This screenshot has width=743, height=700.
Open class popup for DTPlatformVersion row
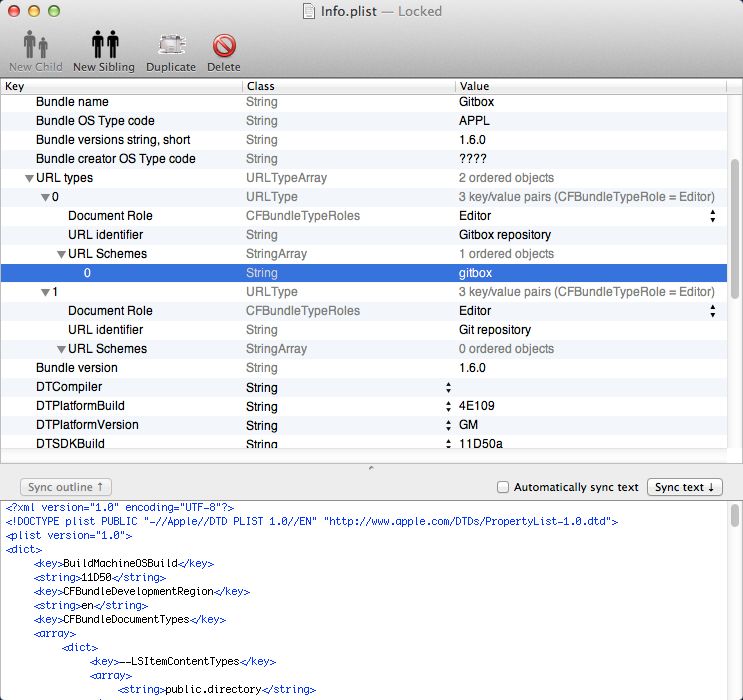click(x=448, y=425)
